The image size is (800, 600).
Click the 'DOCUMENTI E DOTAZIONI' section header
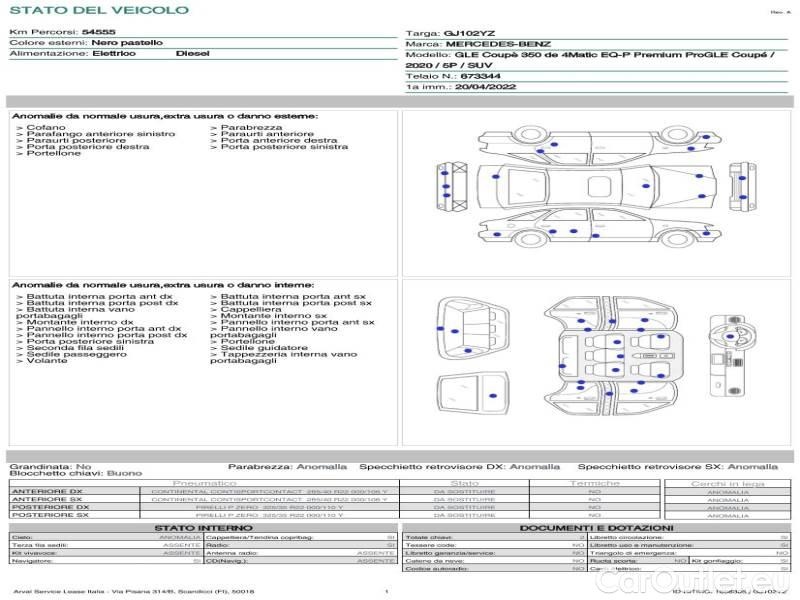pyautogui.click(x=596, y=528)
